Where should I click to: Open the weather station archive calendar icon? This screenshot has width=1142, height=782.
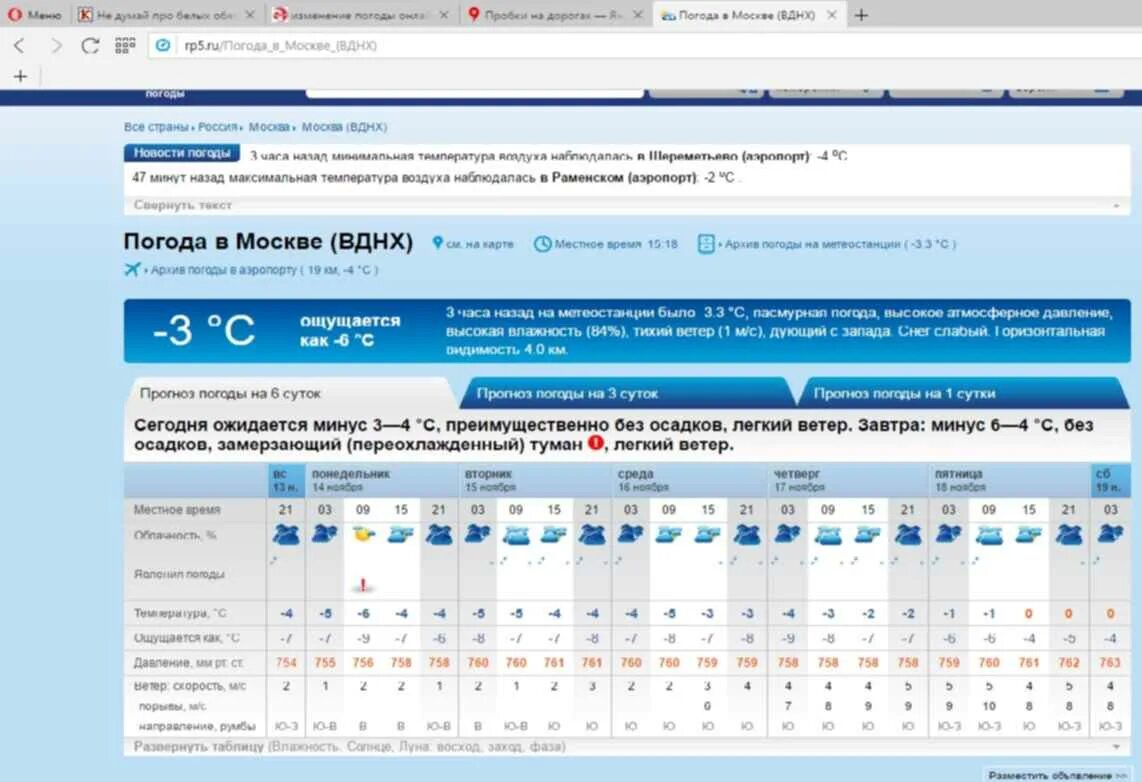pos(704,243)
